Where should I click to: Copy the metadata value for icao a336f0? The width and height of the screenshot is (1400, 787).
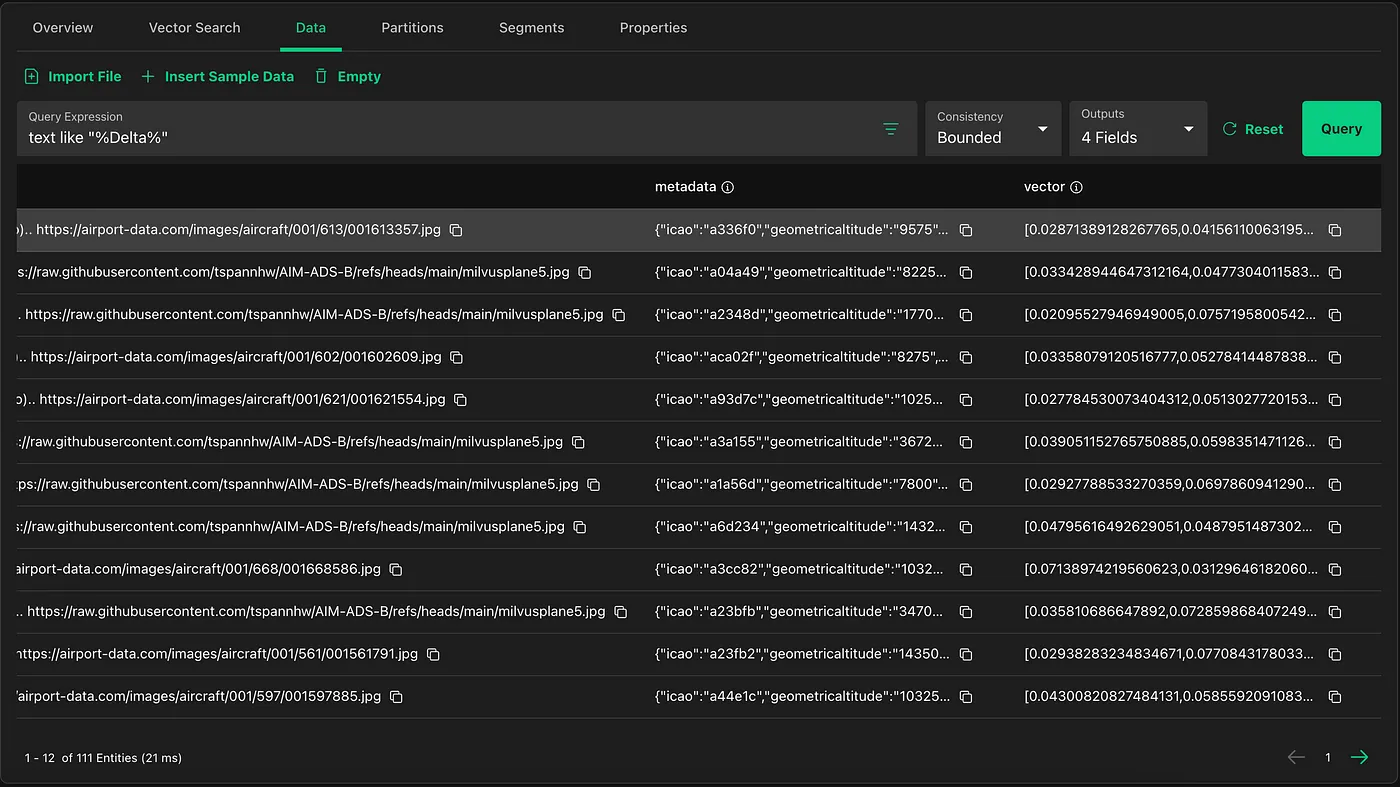966,230
